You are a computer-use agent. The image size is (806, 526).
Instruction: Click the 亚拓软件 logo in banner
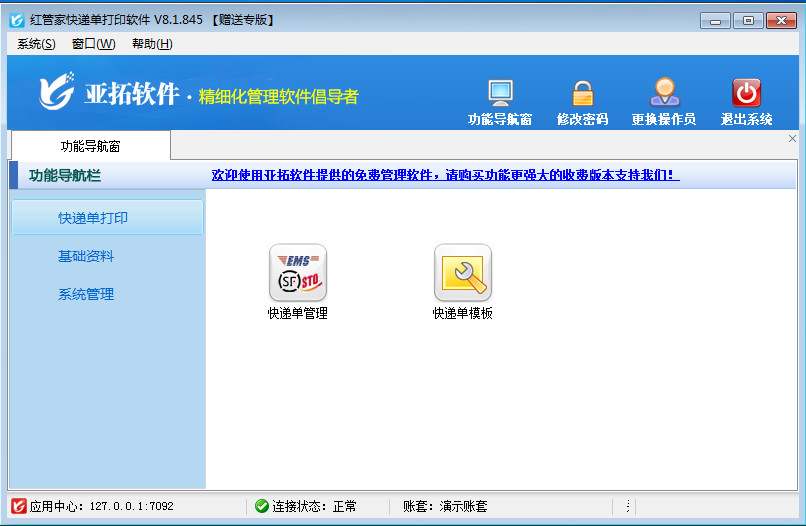(58, 92)
